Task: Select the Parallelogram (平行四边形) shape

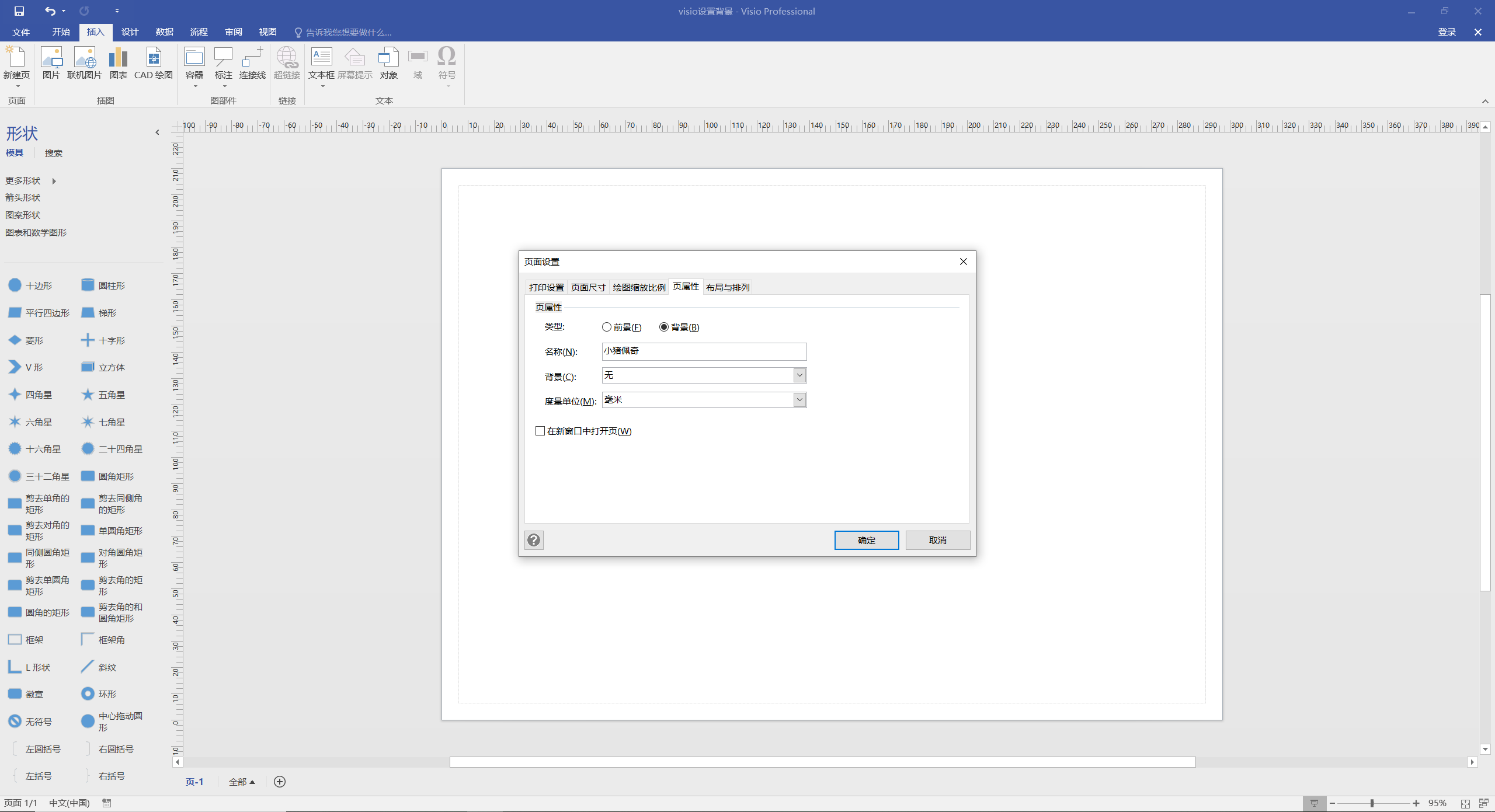Action: 39,313
